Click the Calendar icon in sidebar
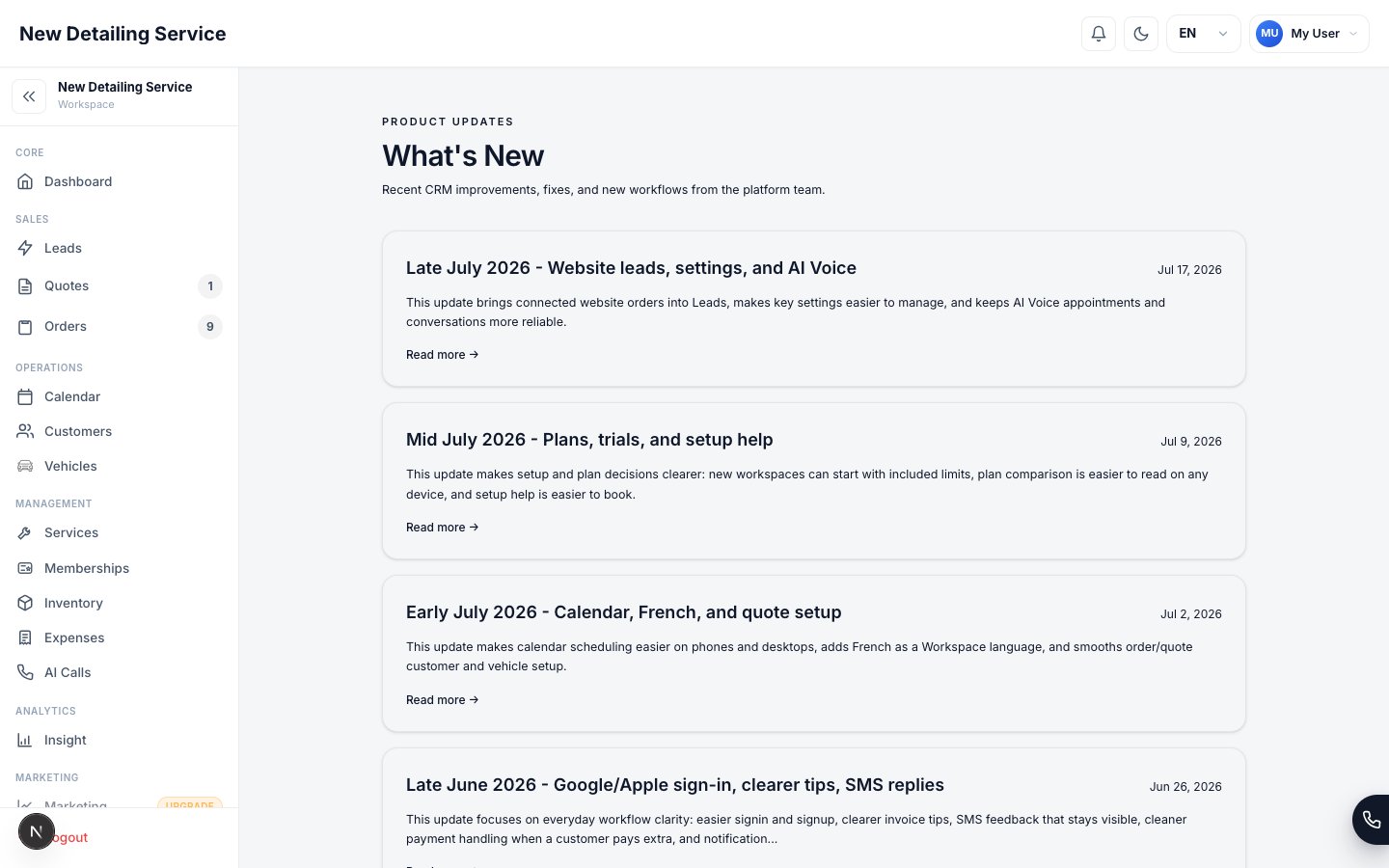This screenshot has width=1389, height=868. click(25, 396)
